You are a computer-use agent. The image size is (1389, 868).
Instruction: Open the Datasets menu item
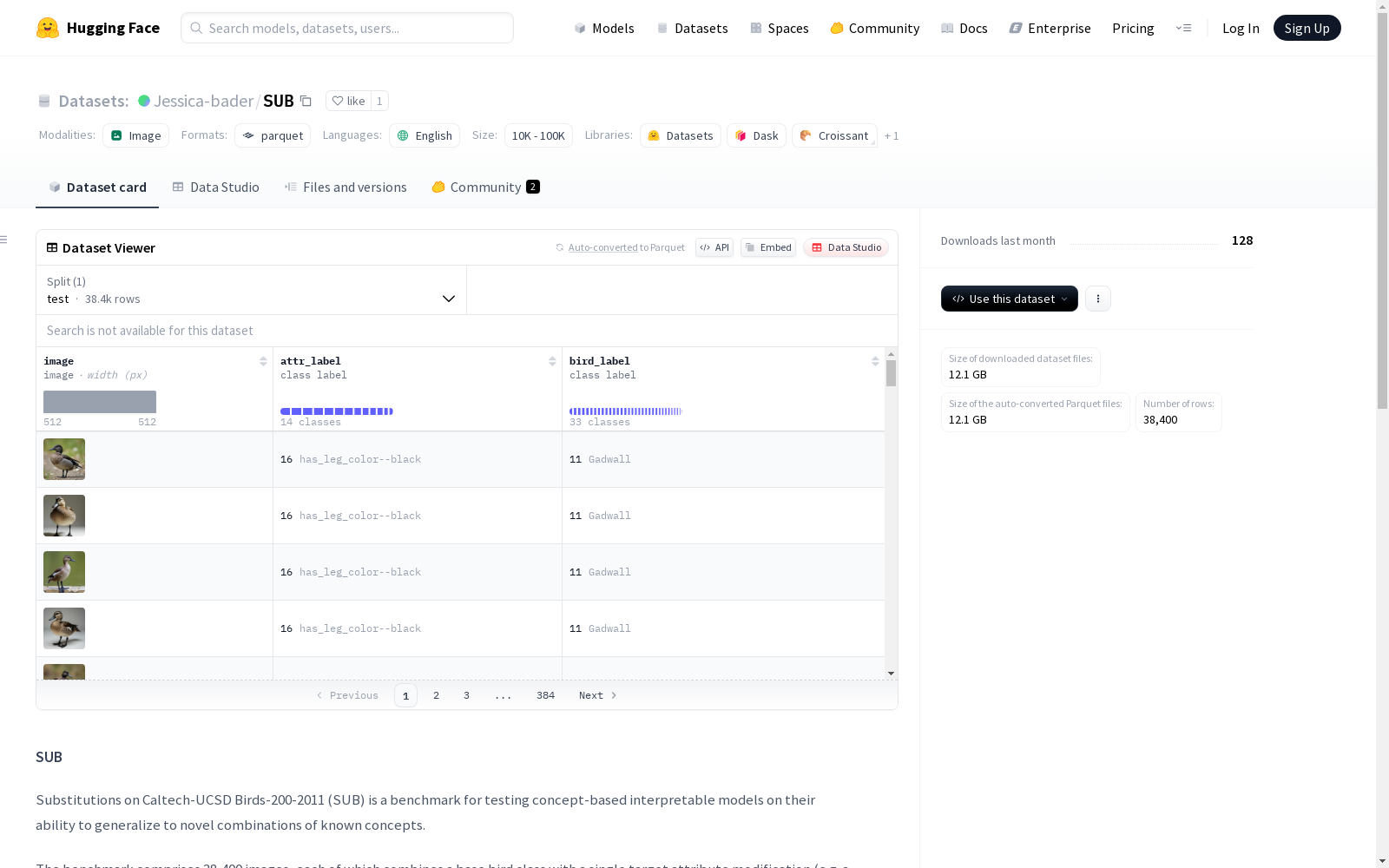(692, 28)
